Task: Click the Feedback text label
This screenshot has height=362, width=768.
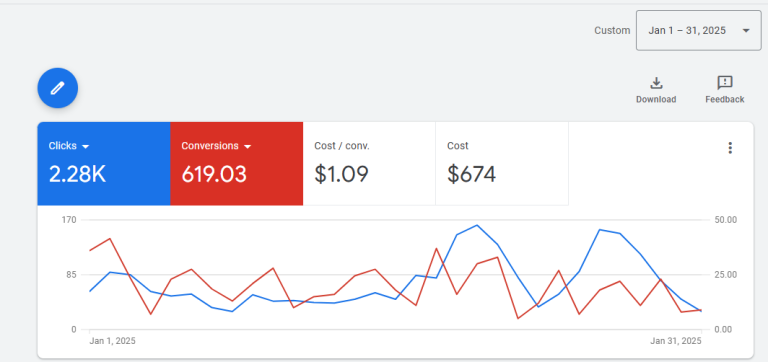Action: [x=724, y=99]
